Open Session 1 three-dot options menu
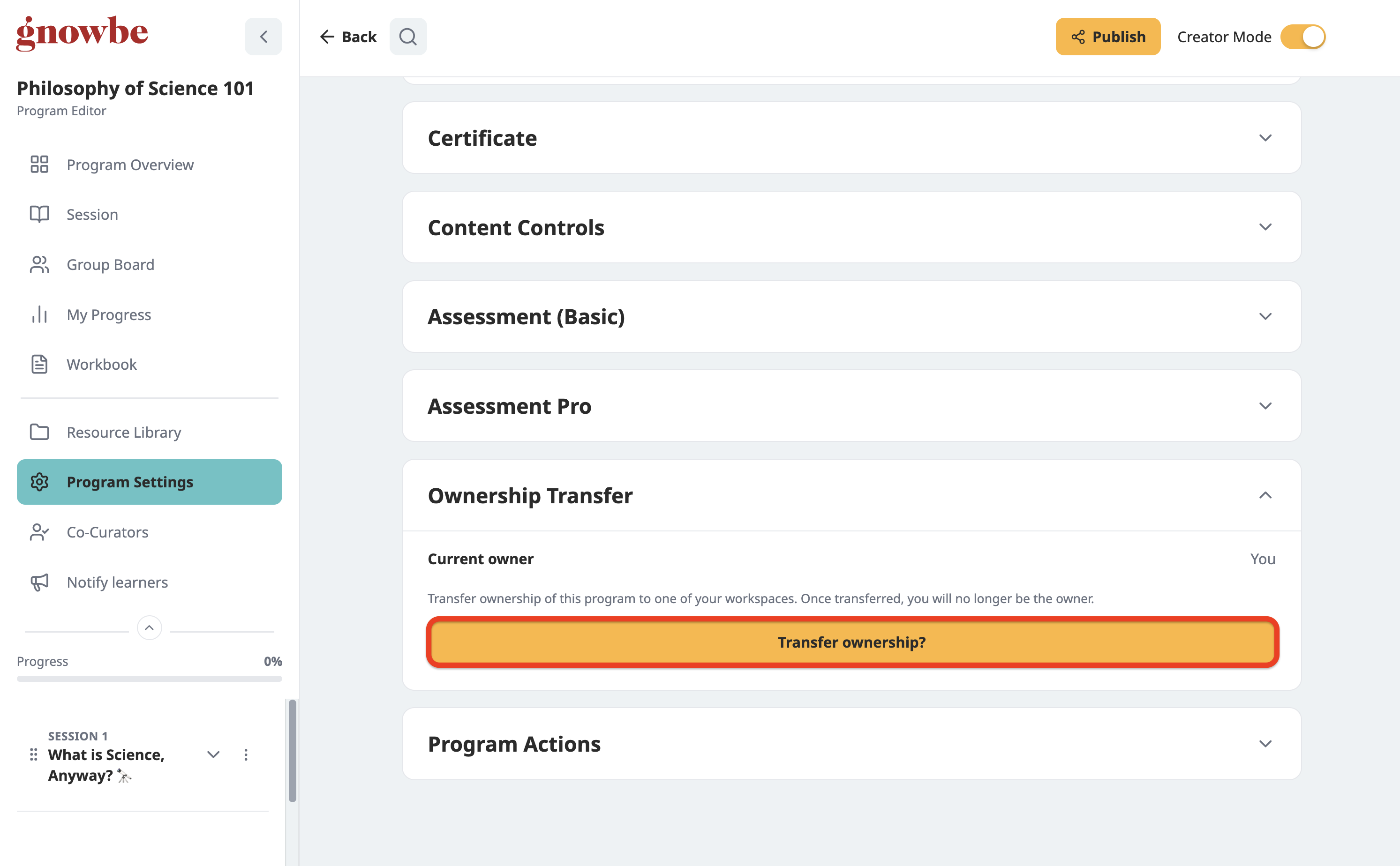 tap(246, 755)
